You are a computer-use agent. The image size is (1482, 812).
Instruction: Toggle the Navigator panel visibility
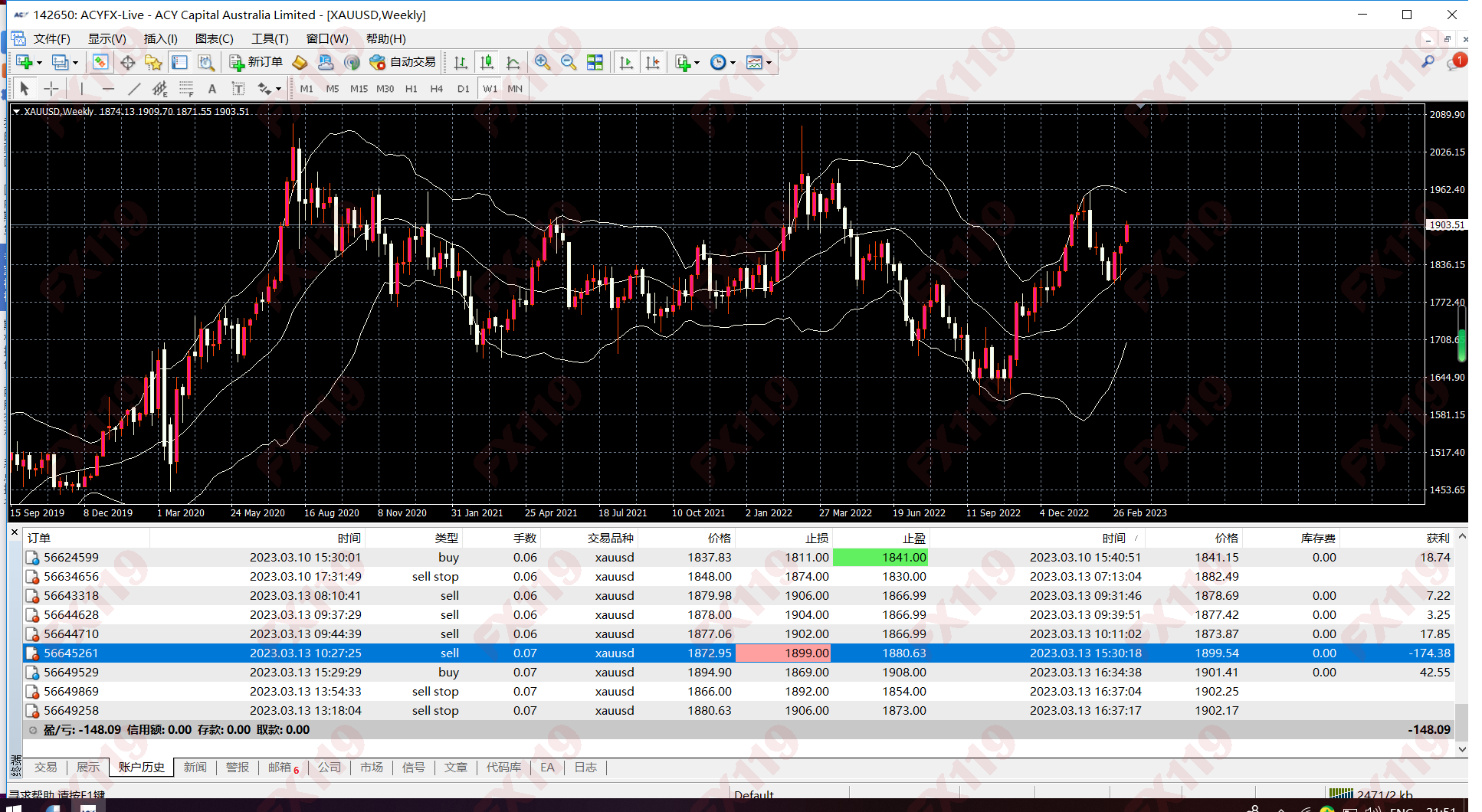coord(154,62)
